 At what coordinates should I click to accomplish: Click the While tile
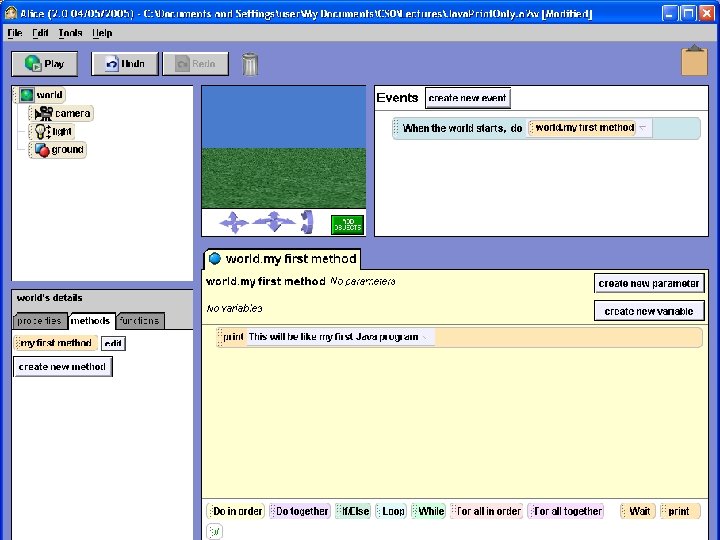click(428, 511)
